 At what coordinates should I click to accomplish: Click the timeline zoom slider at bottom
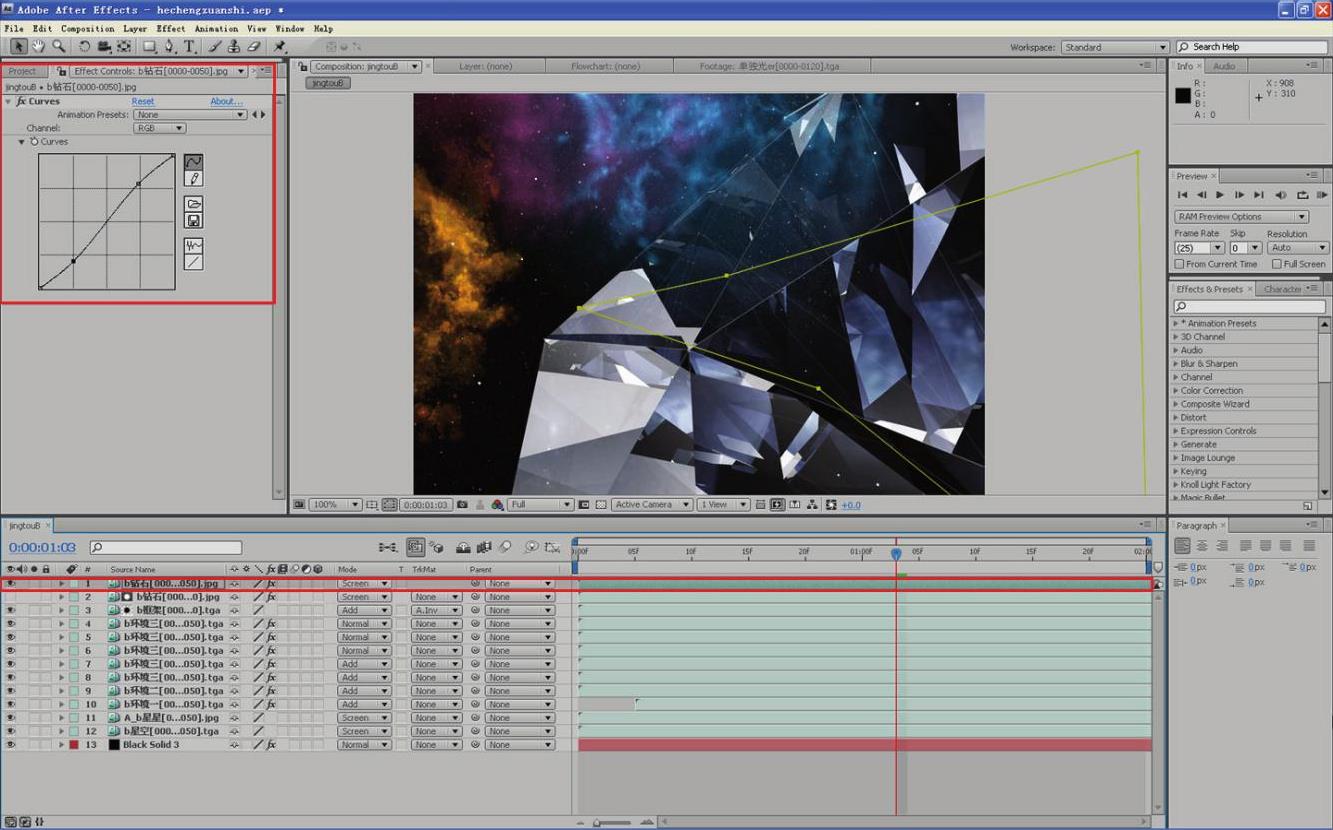[613, 822]
